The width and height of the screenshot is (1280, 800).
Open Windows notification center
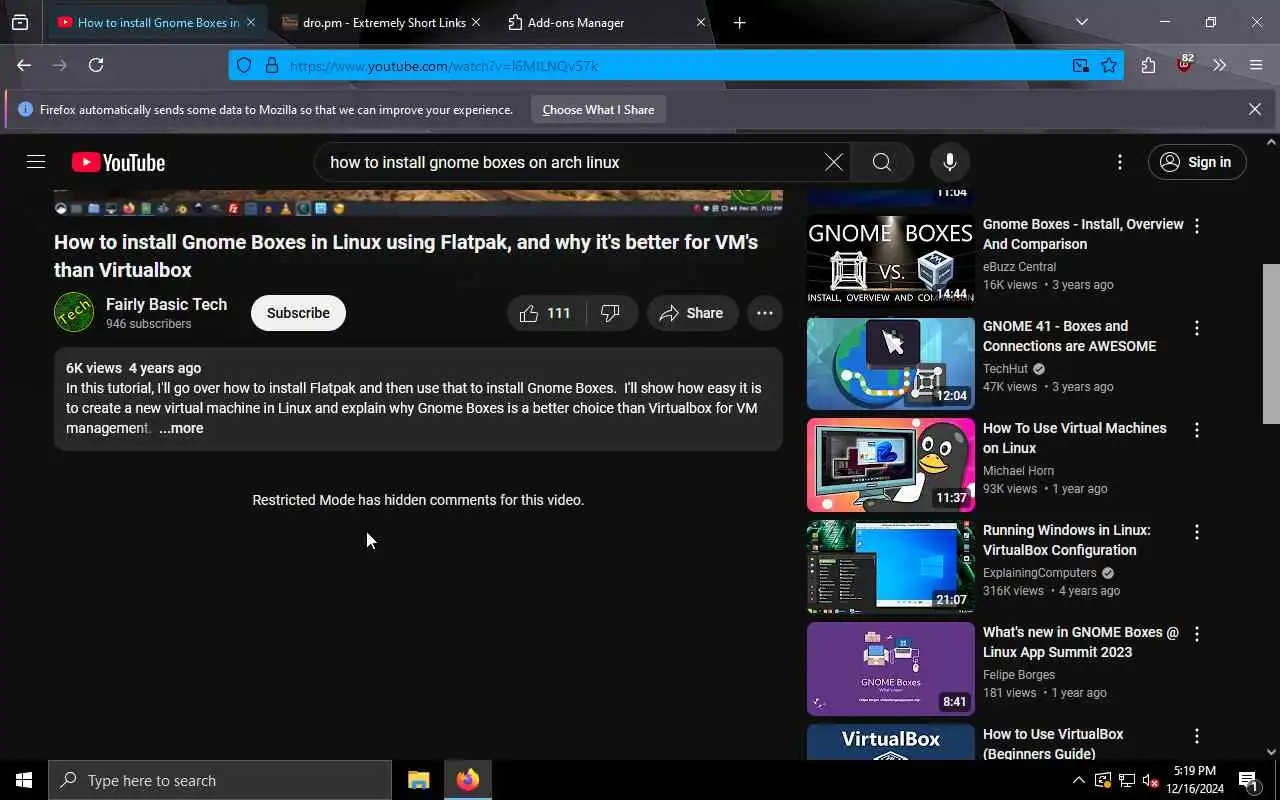point(1248,780)
